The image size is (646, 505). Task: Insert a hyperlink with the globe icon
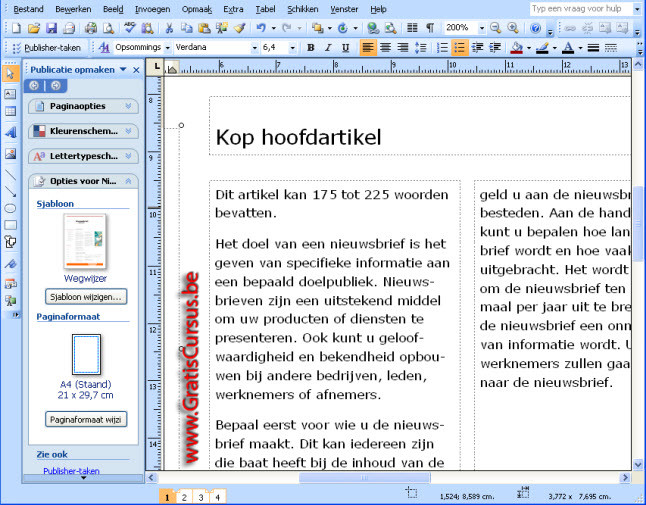tap(373, 28)
